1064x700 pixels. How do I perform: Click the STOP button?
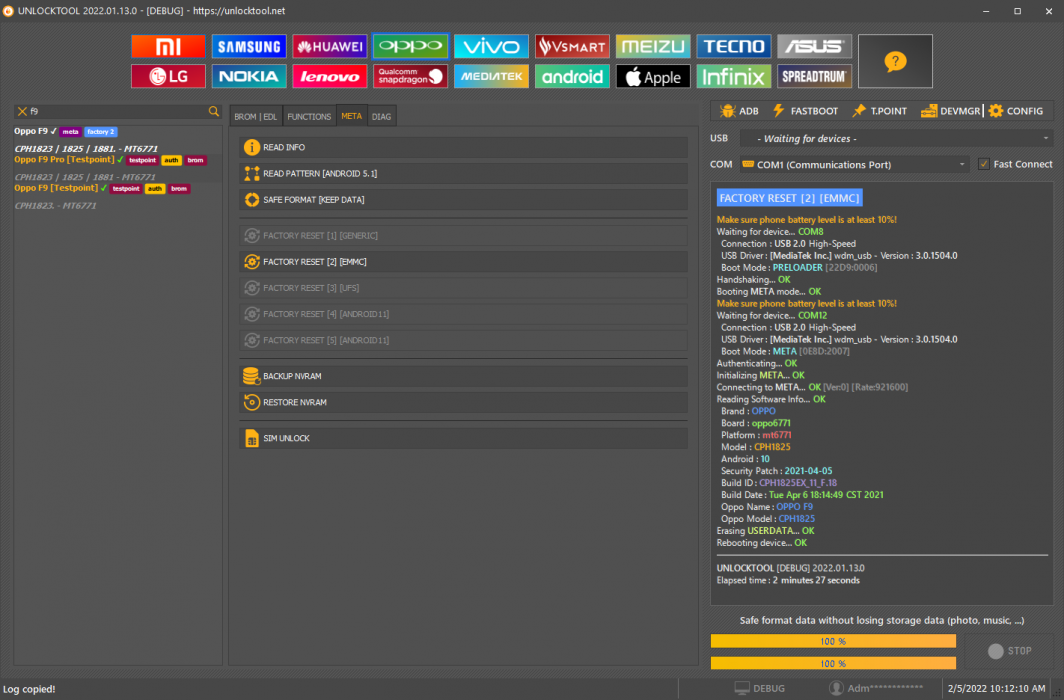[x=1009, y=651]
